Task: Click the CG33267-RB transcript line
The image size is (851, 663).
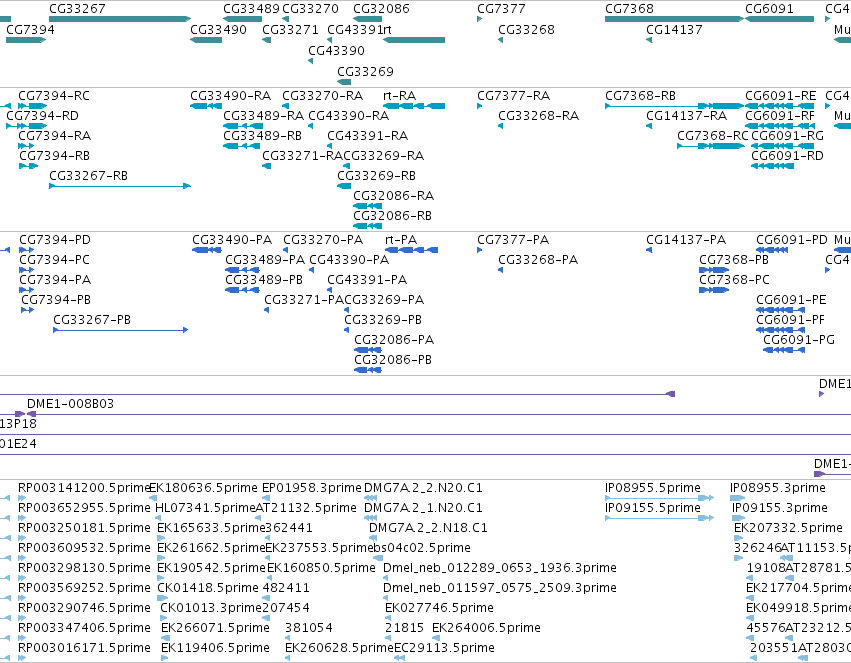Action: 120,186
